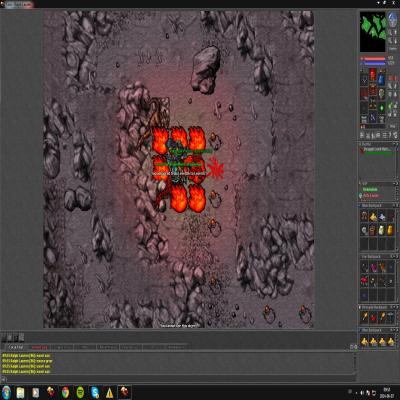Select the skull shield equipment slot
The image size is (400, 400).
[381, 93]
